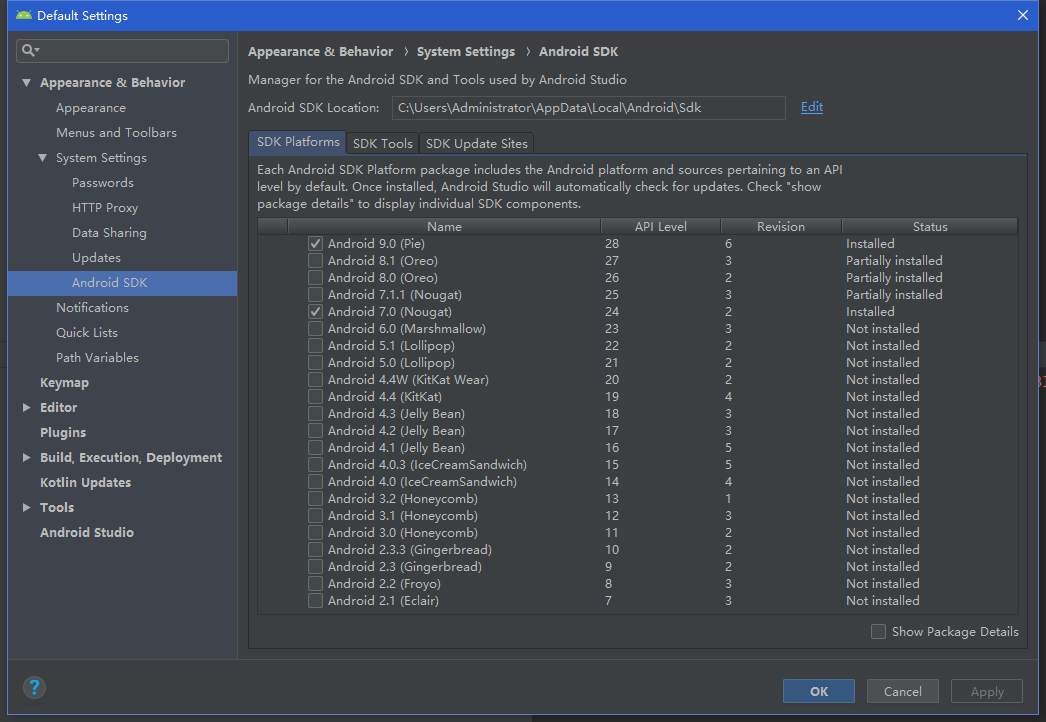Screen dimensions: 1046x722
Task: Open Path Variables settings
Action: click(97, 358)
